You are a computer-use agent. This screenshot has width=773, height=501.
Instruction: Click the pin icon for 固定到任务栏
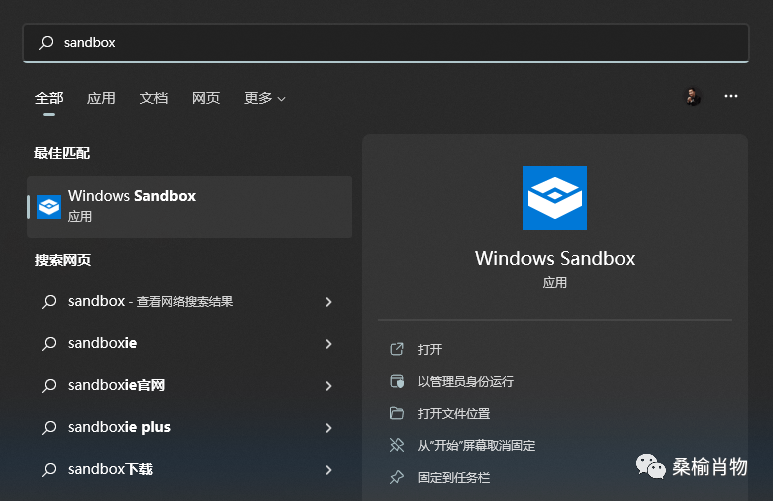click(397, 477)
